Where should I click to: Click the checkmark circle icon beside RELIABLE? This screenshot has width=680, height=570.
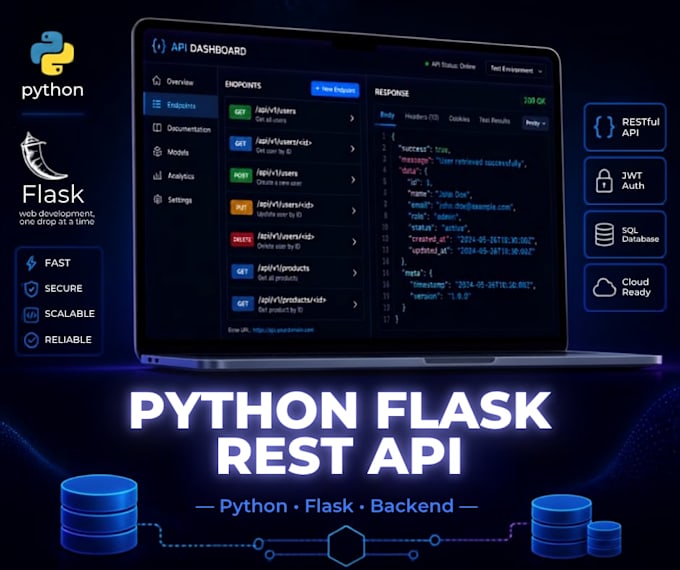31,340
